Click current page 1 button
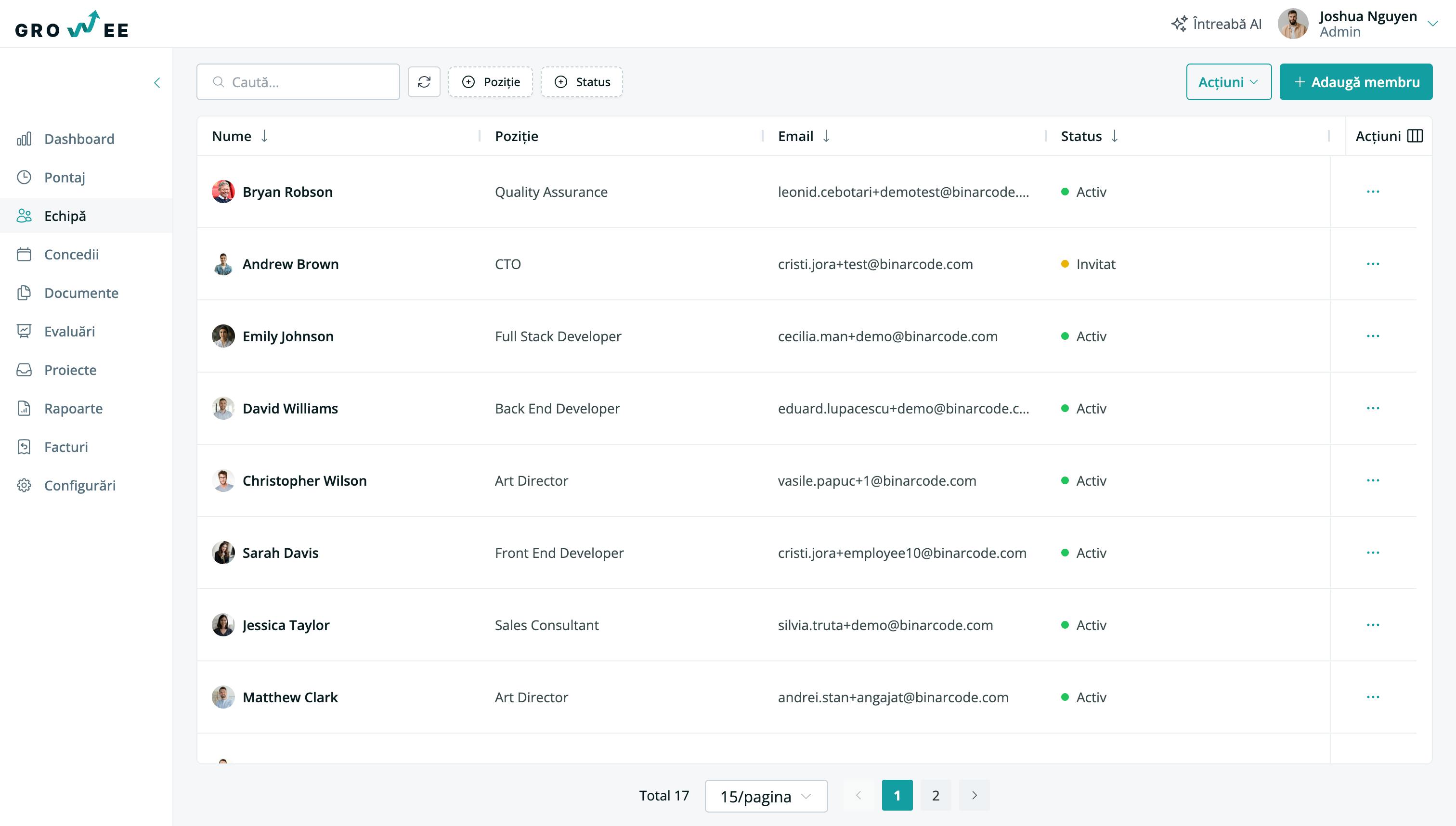 (897, 795)
